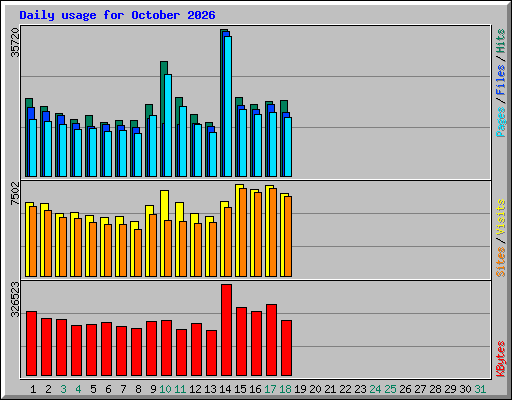512x400 pixels.
Task: Click green weekend day label 10
Action: 165,389
